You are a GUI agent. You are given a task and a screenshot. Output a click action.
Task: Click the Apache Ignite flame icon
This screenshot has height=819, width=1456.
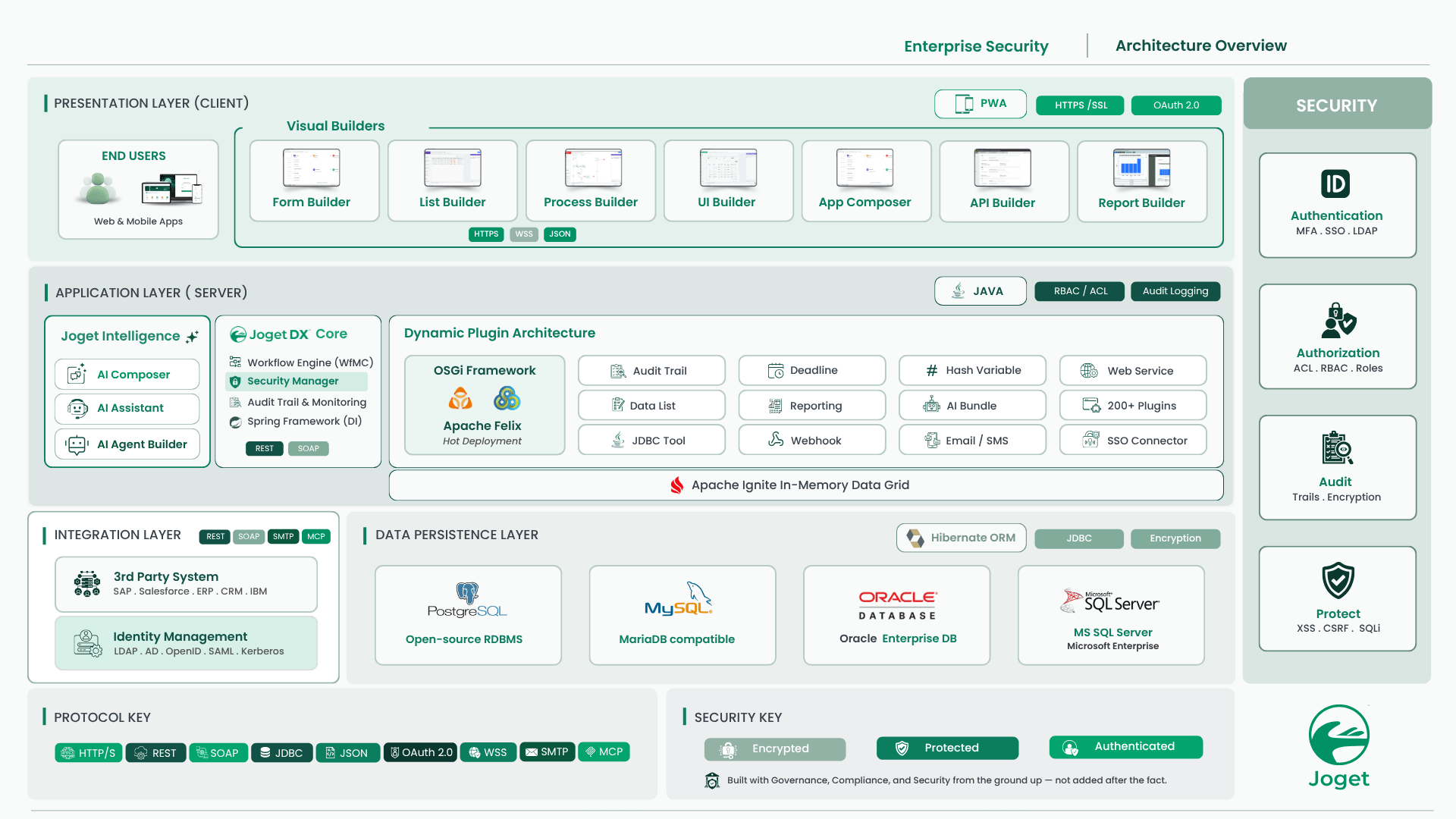point(676,485)
